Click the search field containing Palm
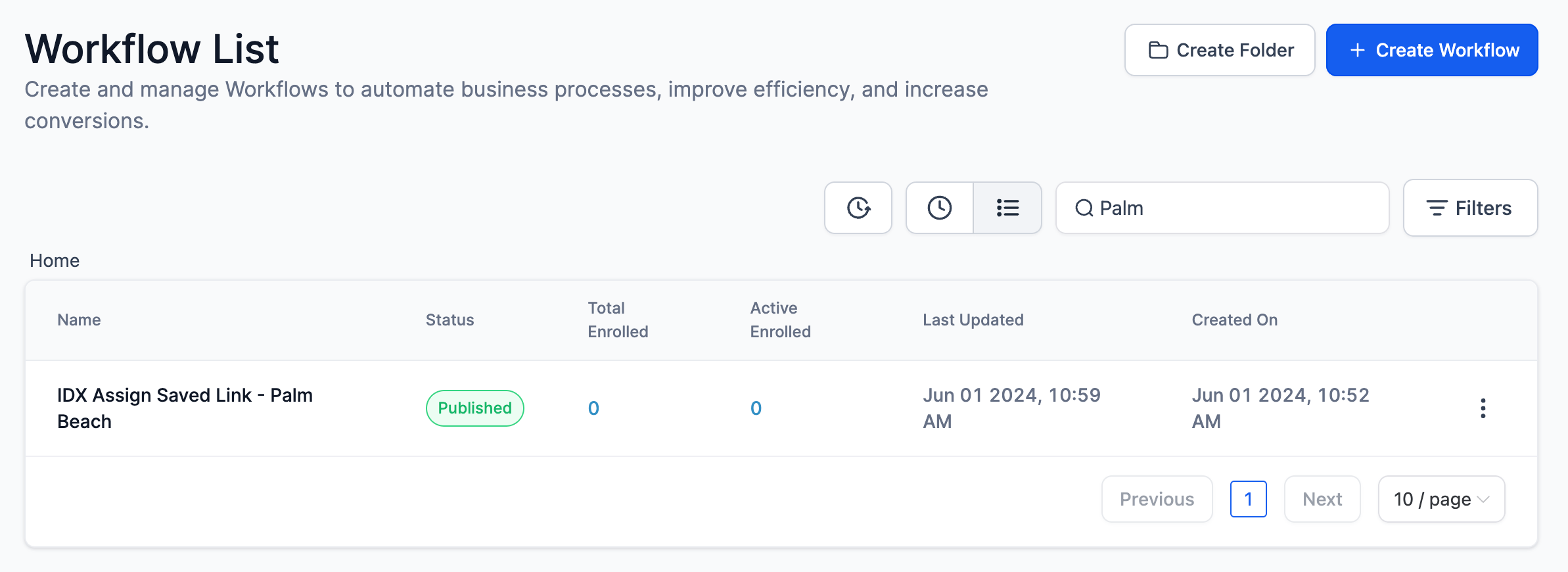 click(1235, 208)
